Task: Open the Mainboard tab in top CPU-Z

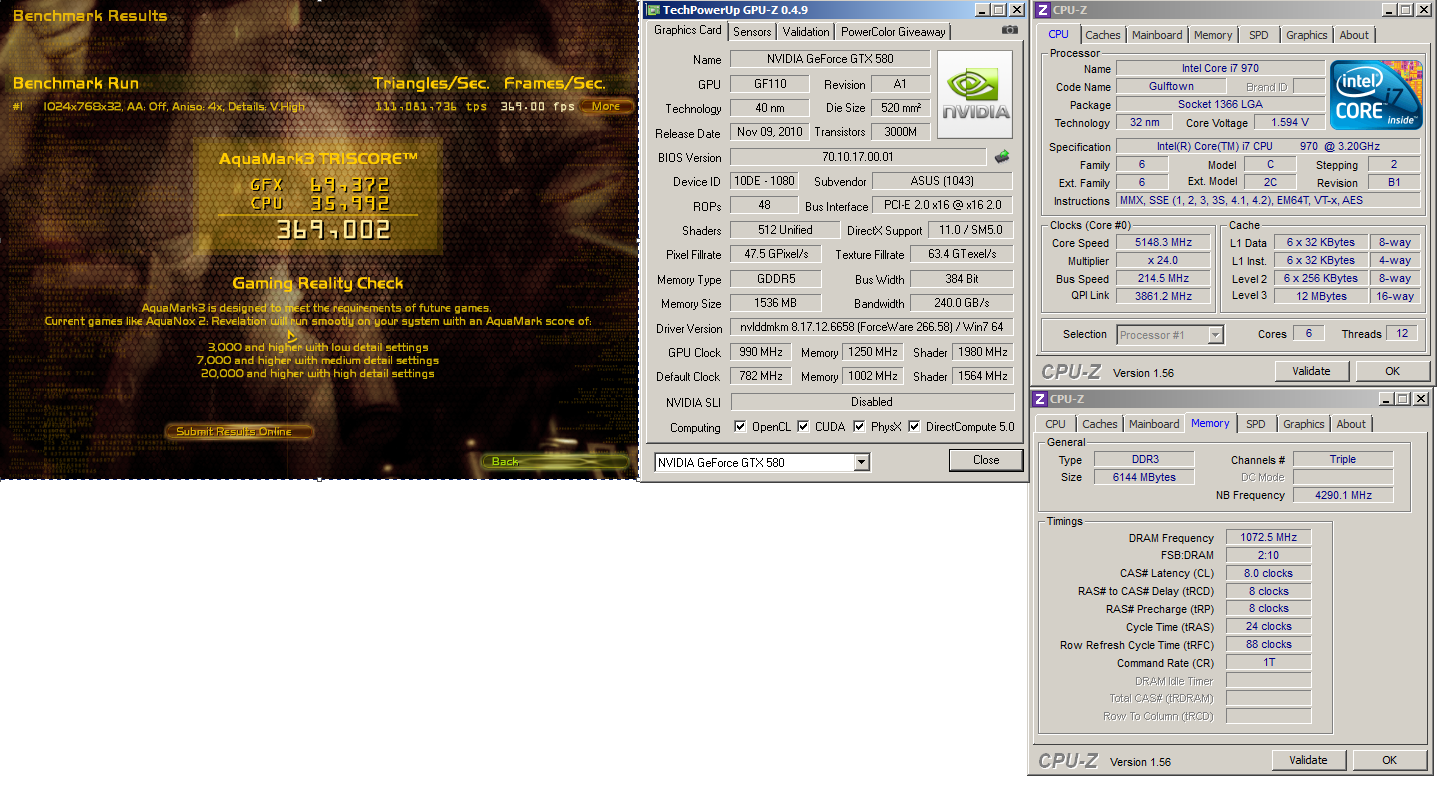Action: point(1157,35)
